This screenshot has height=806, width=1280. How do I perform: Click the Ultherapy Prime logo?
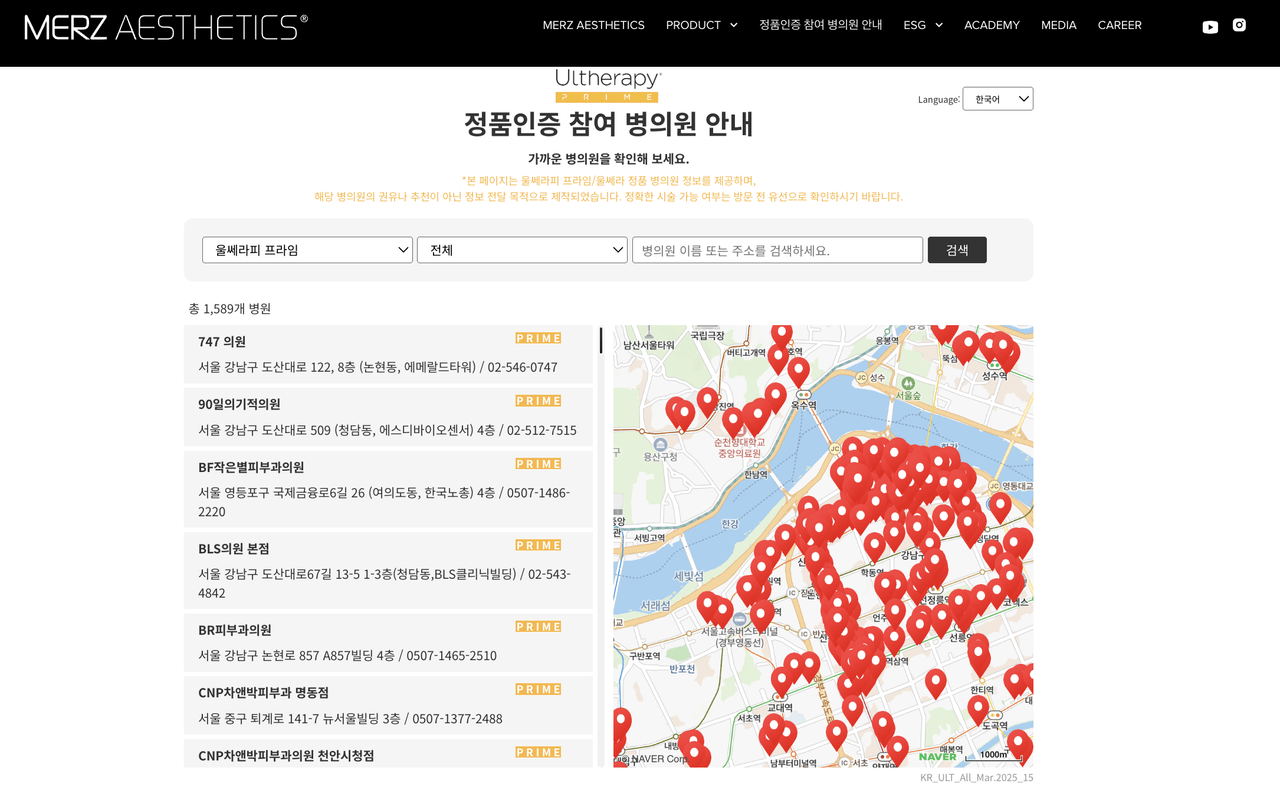click(x=608, y=85)
